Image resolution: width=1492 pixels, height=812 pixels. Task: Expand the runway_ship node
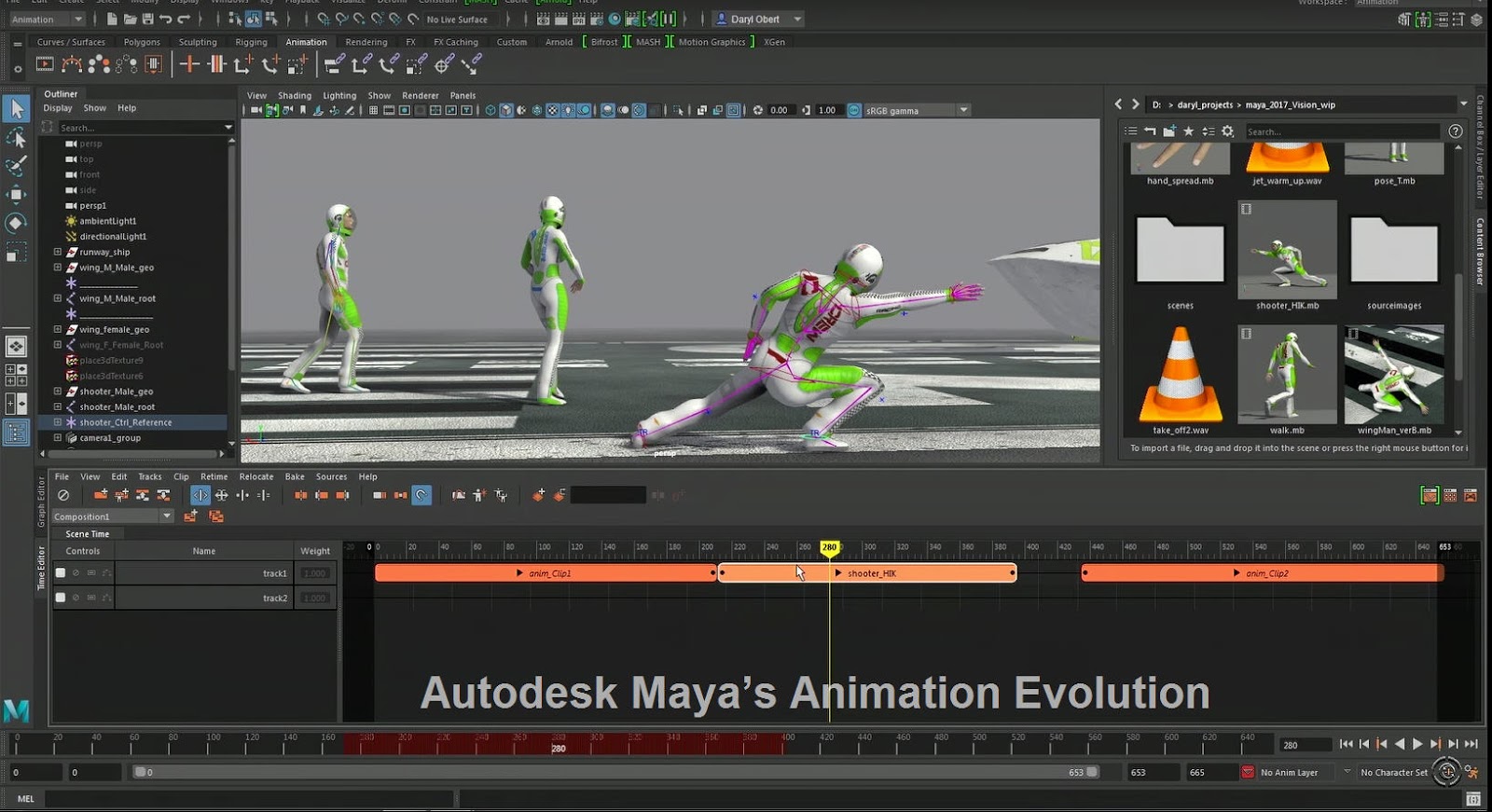57,252
